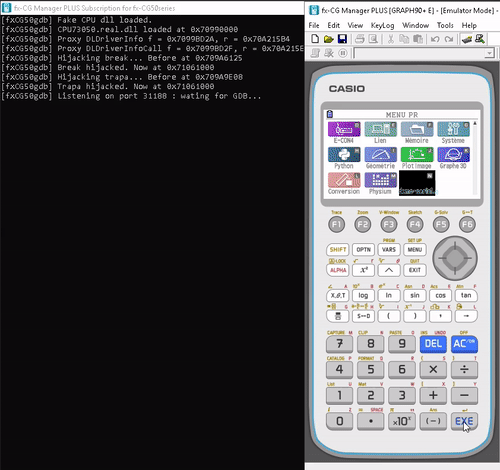Tap the ×10ˣ exponent key
This screenshot has height=470, width=500.
click(x=402, y=421)
